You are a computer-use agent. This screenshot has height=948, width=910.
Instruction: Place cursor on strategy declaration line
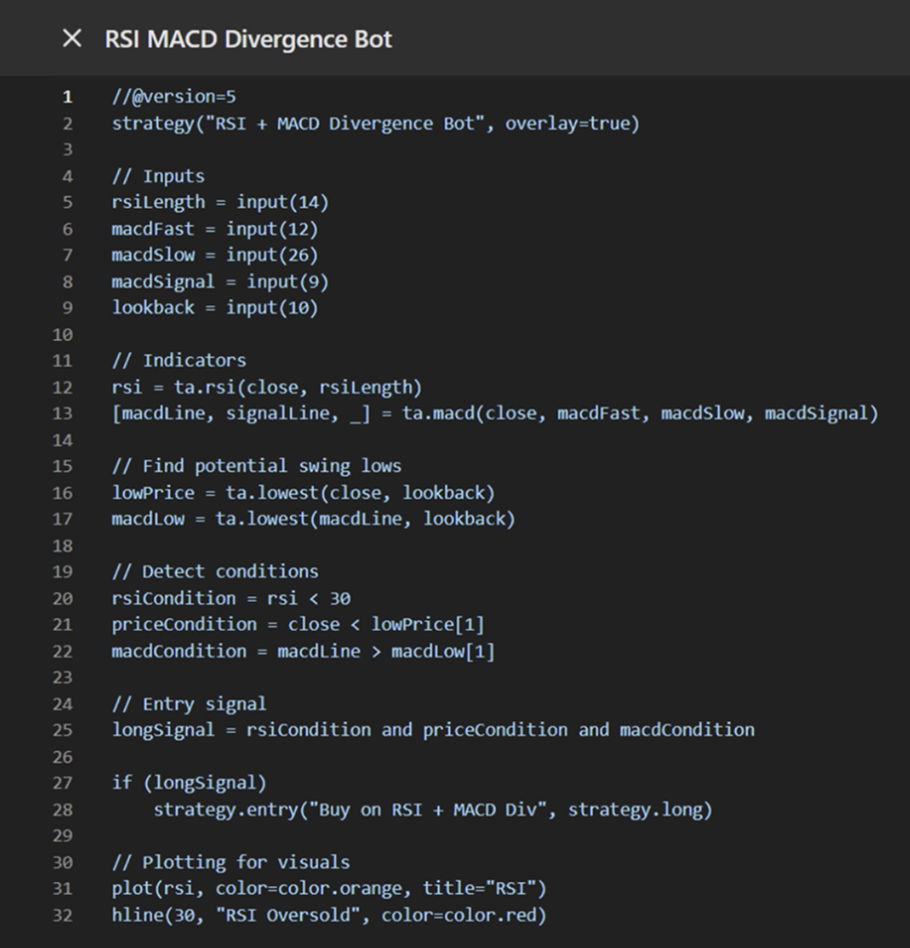click(375, 124)
